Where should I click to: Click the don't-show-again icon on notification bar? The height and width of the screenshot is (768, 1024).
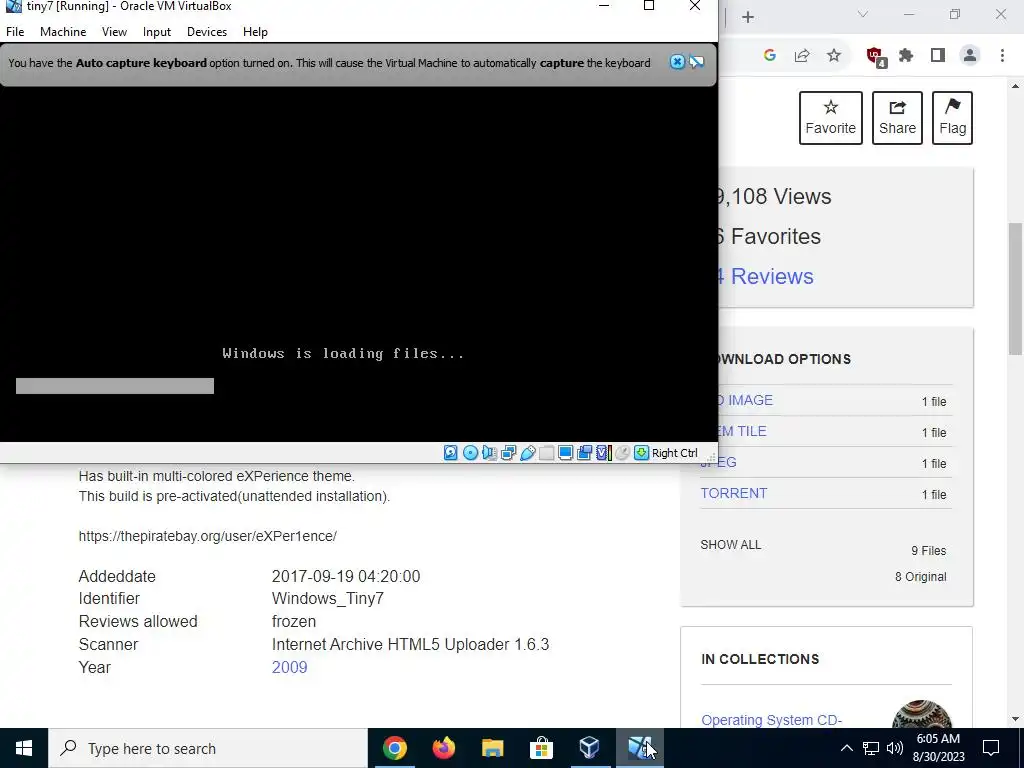tap(697, 62)
